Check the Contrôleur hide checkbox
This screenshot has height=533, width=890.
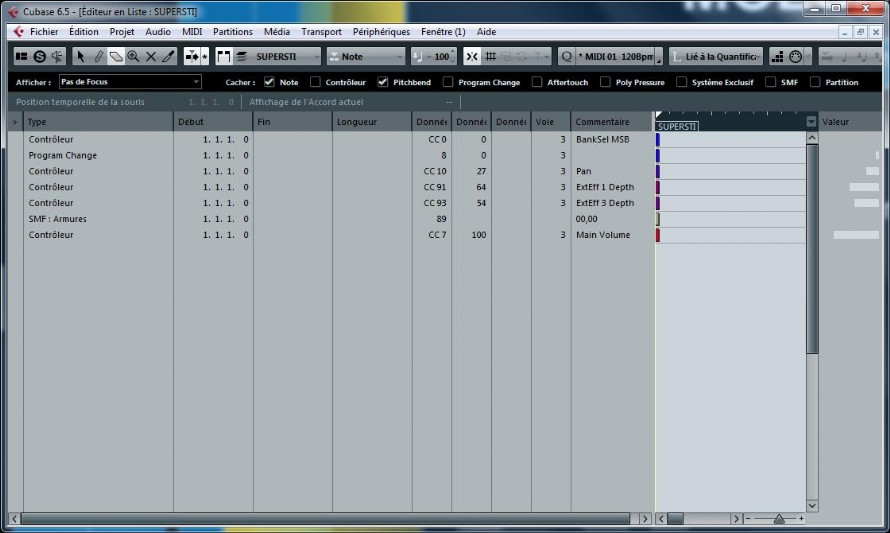coord(315,82)
